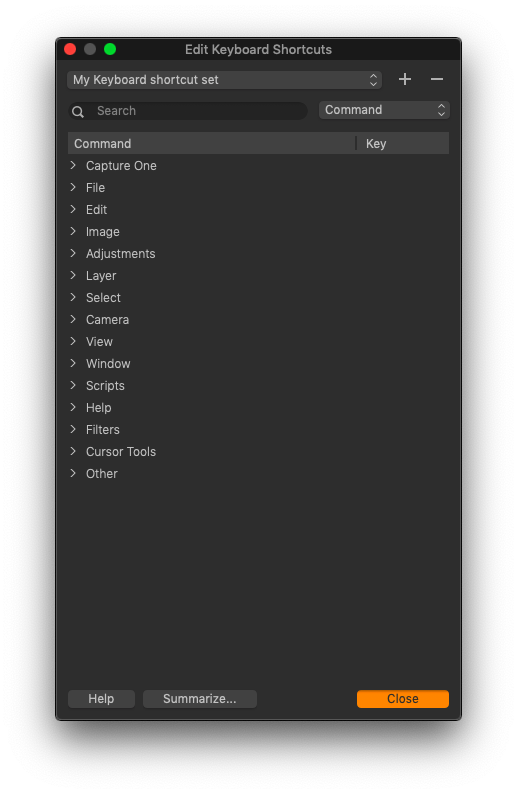Click the Key column header
This screenshot has width=517, height=794.
click(403, 143)
